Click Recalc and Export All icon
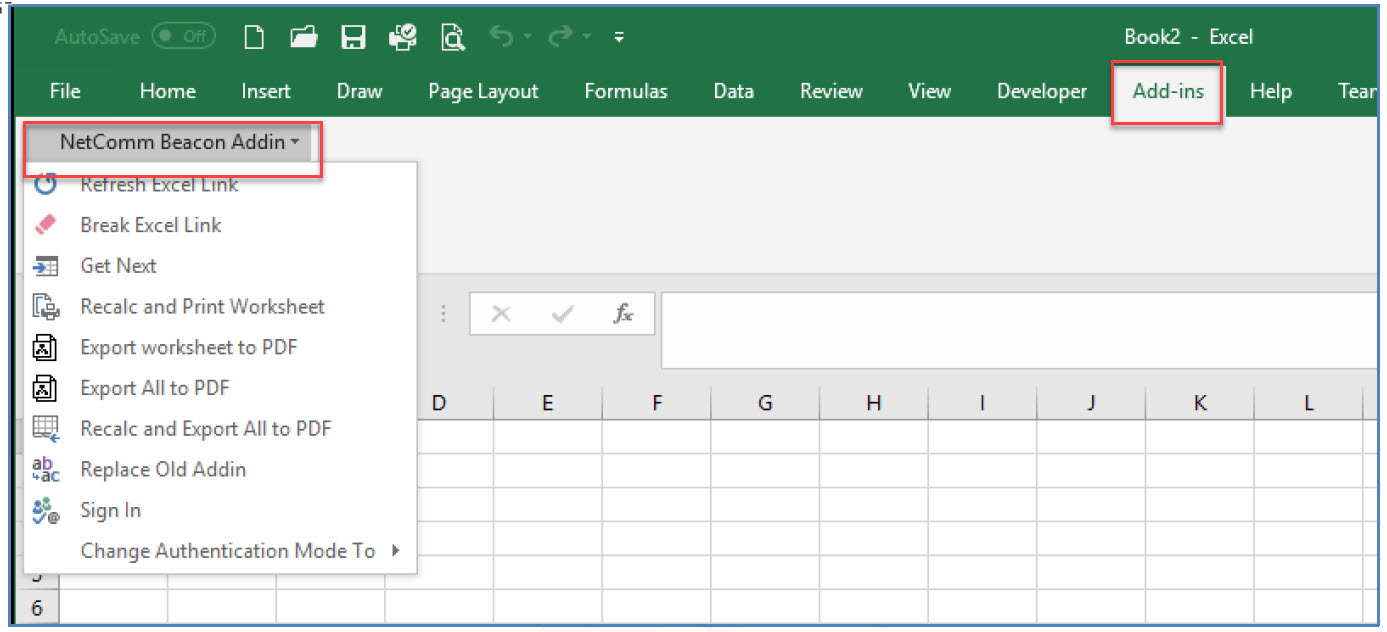Viewport: 1387px width, 632px height. (46, 429)
